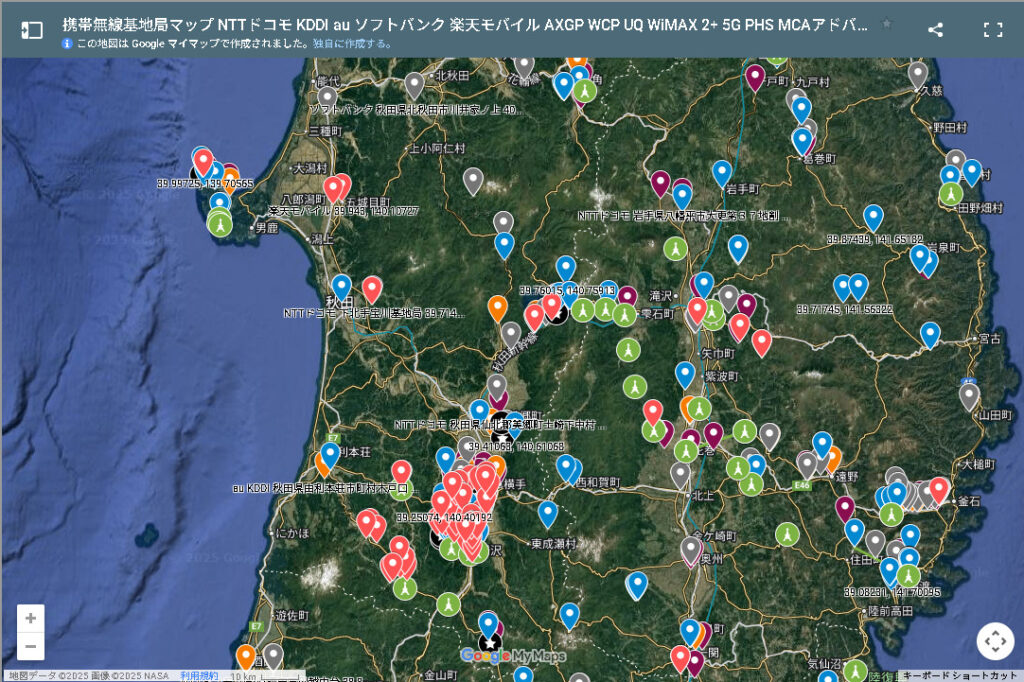Click the map title text in header
Screen dimensions: 1024x682
[465, 25]
